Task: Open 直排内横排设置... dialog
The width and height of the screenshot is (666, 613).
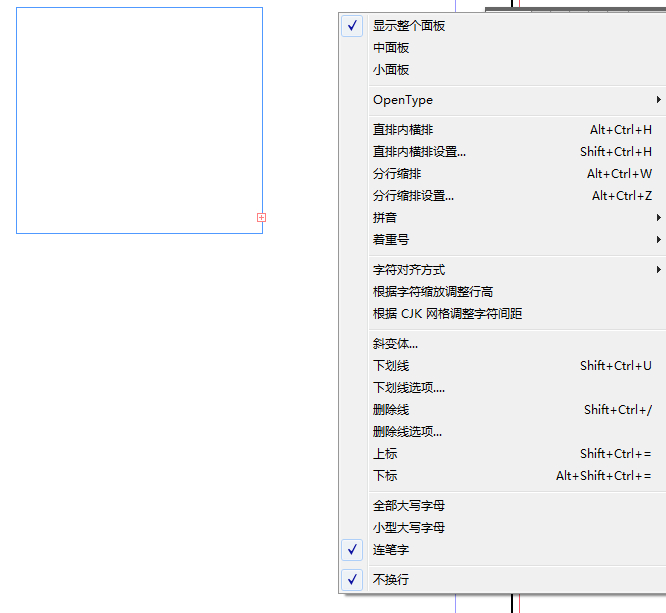Action: point(503,152)
